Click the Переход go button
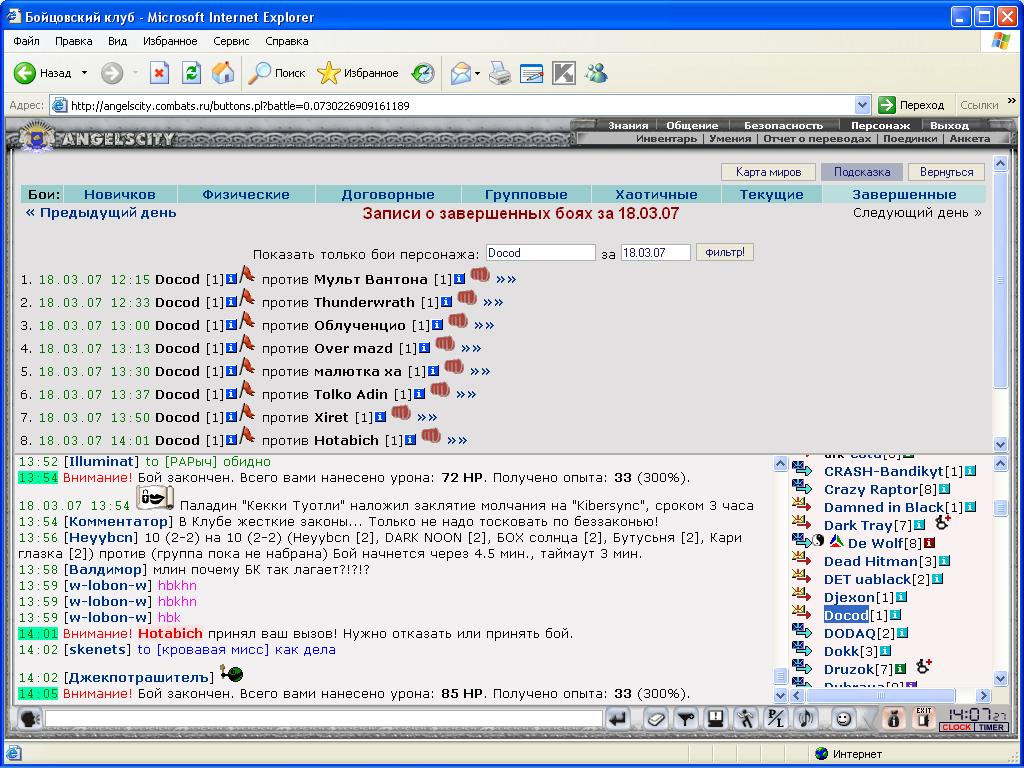 coord(912,105)
